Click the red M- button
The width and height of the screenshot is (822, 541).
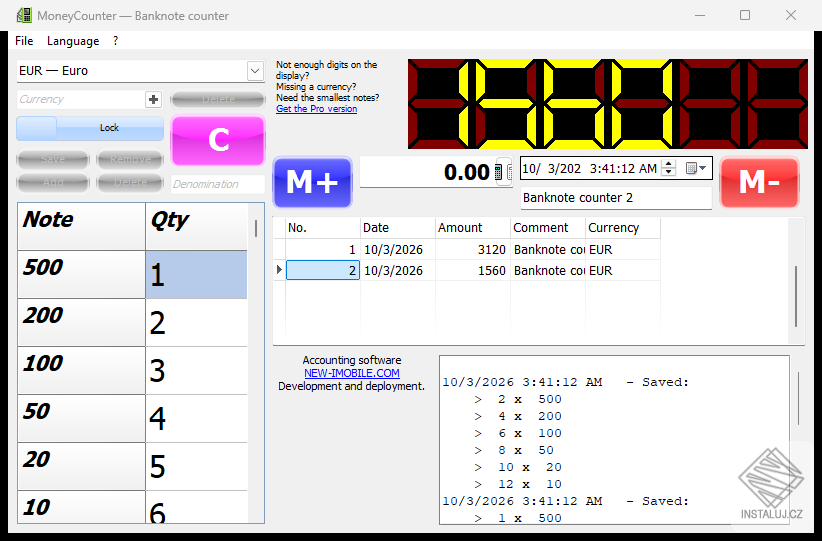(759, 182)
